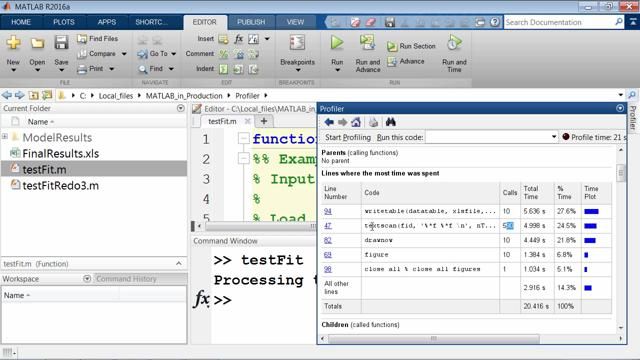Open Run this code dropdown
Screen dimensions: 640x360
554,137
